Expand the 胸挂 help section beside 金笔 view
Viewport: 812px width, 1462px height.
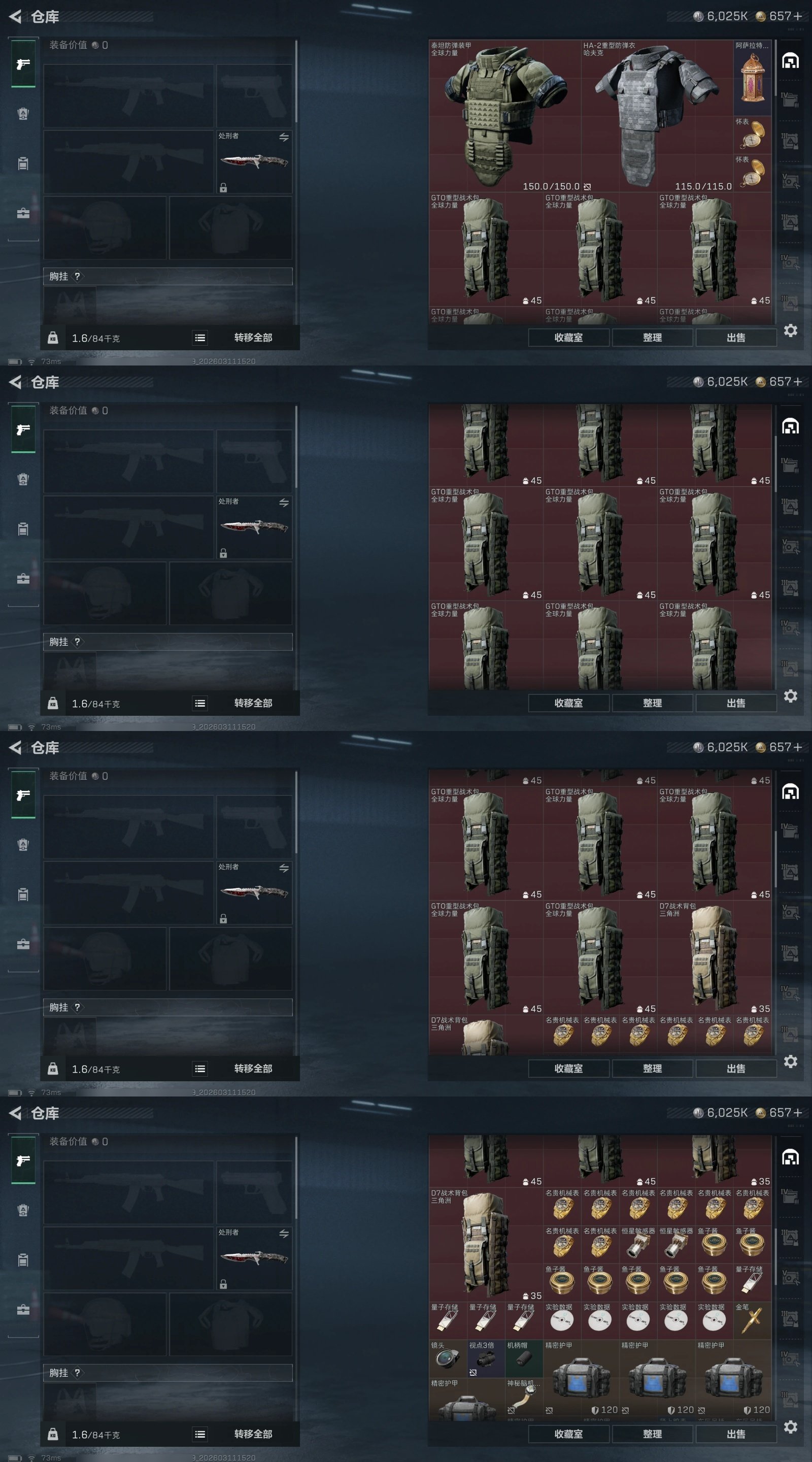tap(168, 1373)
